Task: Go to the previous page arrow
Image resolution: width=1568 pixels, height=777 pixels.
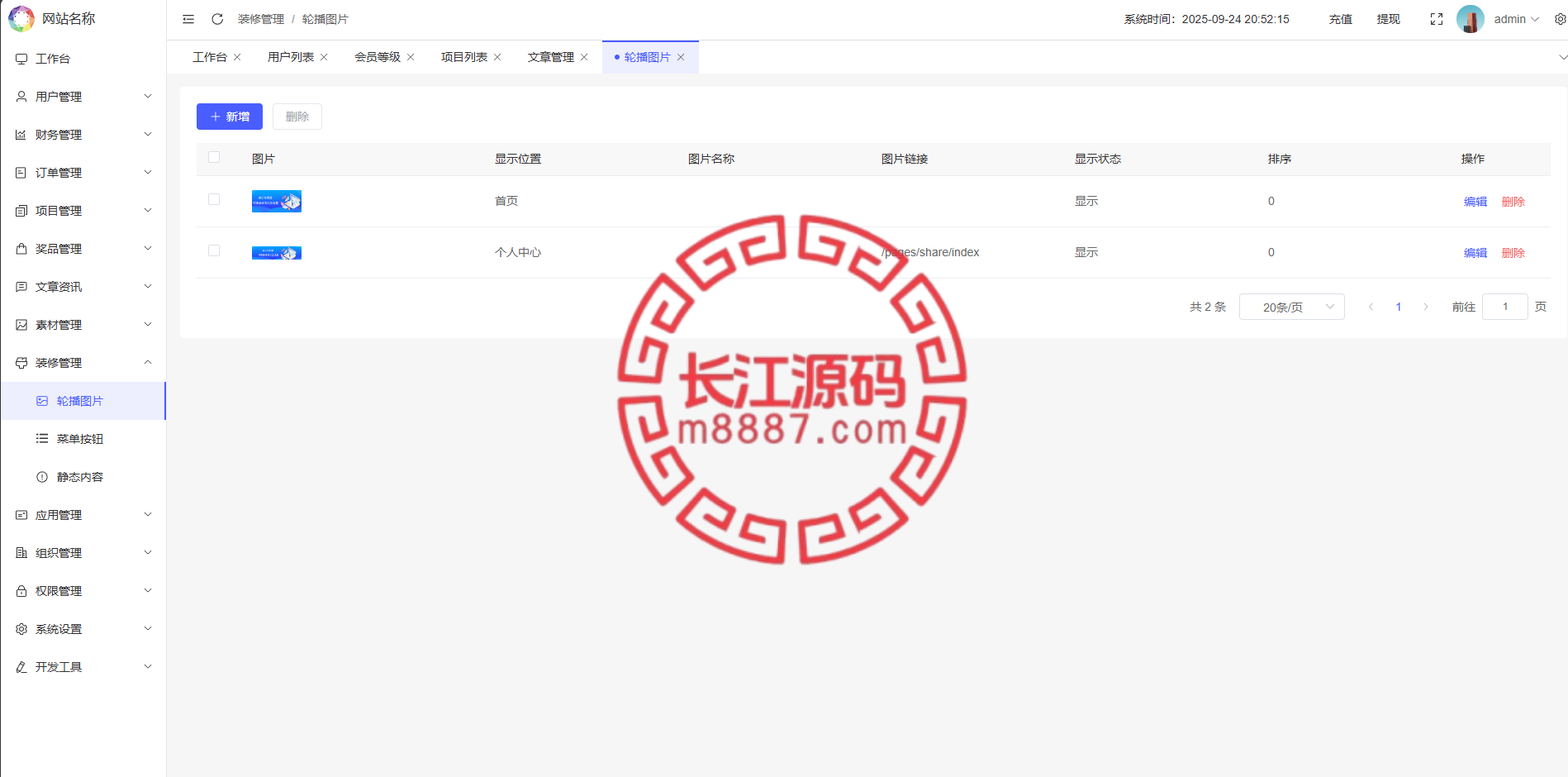Action: pos(1371,307)
